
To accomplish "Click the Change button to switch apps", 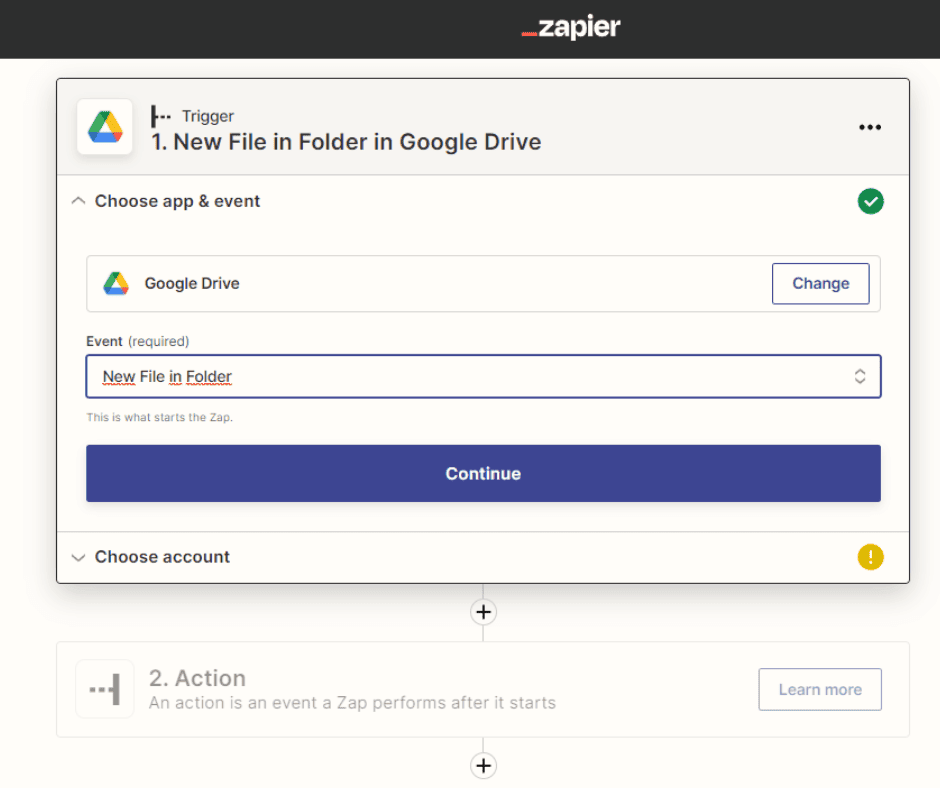I will (x=820, y=283).
